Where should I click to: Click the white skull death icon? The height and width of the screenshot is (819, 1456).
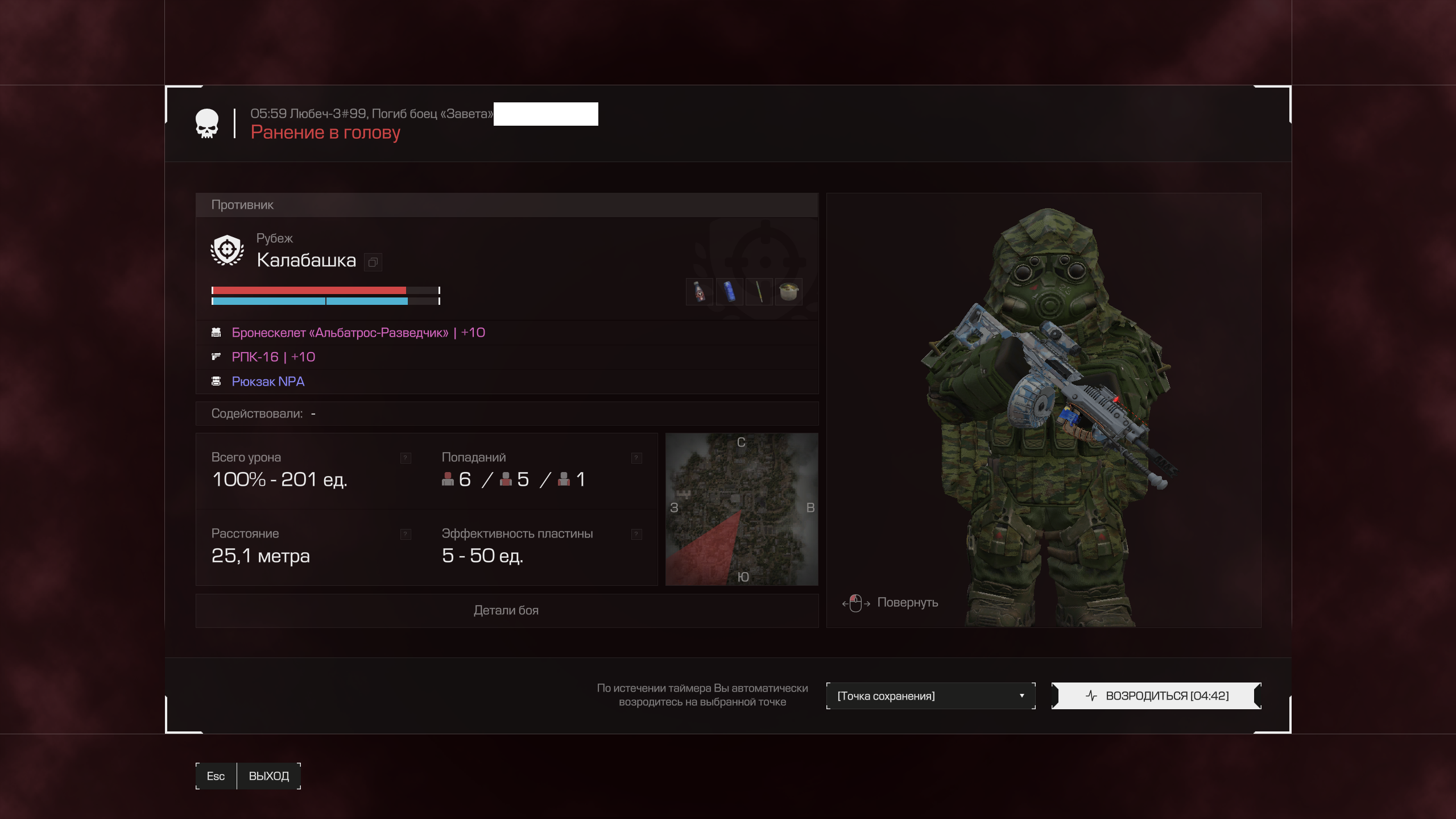207,123
